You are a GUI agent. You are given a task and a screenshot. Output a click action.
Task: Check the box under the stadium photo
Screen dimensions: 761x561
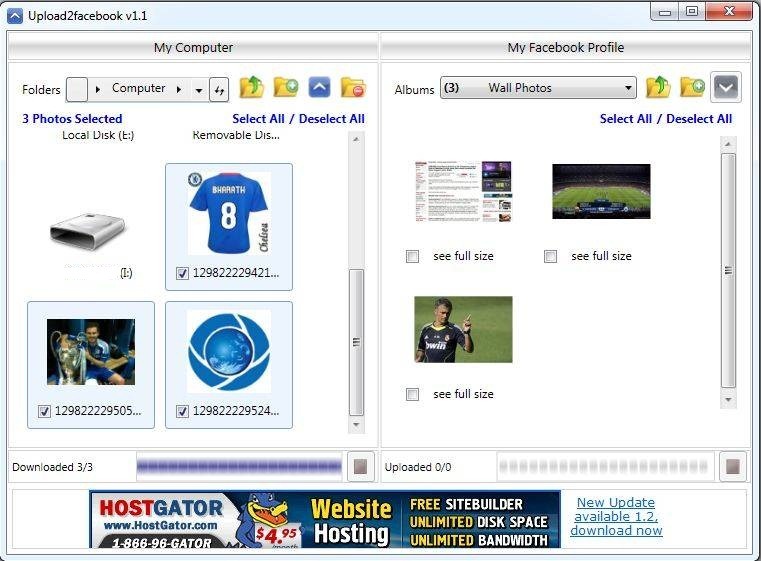pyautogui.click(x=550, y=256)
